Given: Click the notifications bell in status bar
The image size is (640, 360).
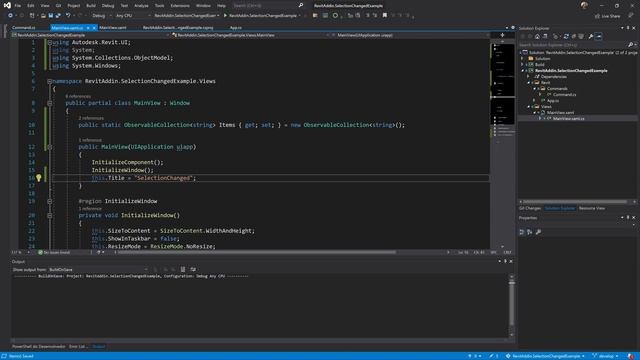Looking at the screenshot, I should pos(631,356).
